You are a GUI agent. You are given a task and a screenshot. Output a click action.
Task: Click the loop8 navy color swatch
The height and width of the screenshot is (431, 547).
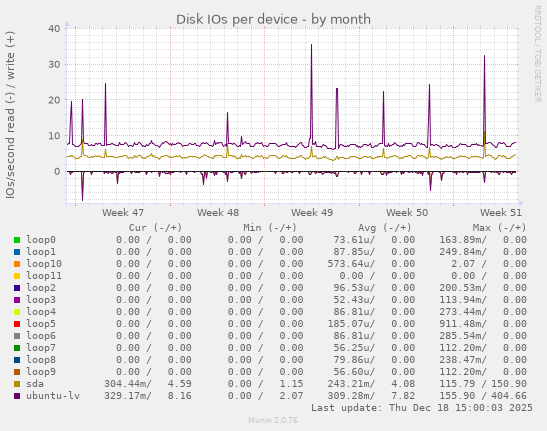coord(17,360)
